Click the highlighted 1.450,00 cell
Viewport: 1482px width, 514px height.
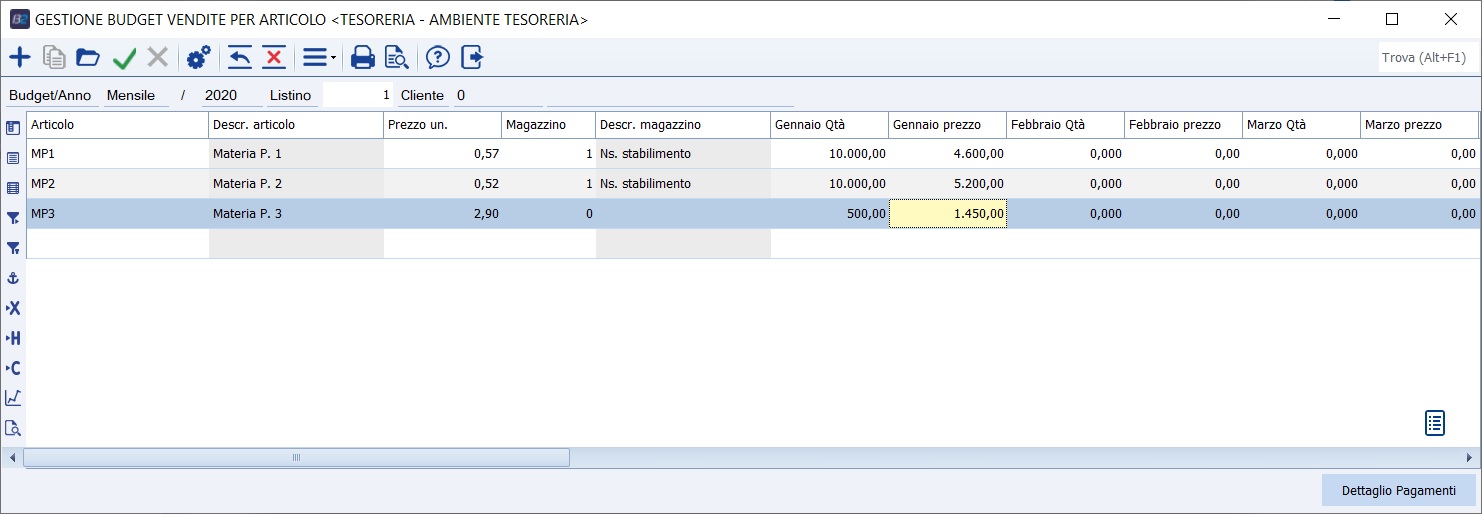click(947, 214)
